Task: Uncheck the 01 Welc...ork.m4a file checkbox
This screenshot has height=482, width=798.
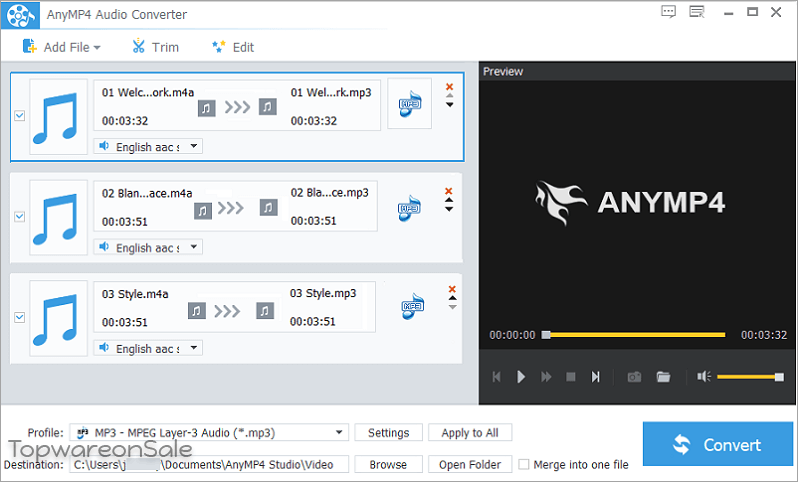Action: 19,116
